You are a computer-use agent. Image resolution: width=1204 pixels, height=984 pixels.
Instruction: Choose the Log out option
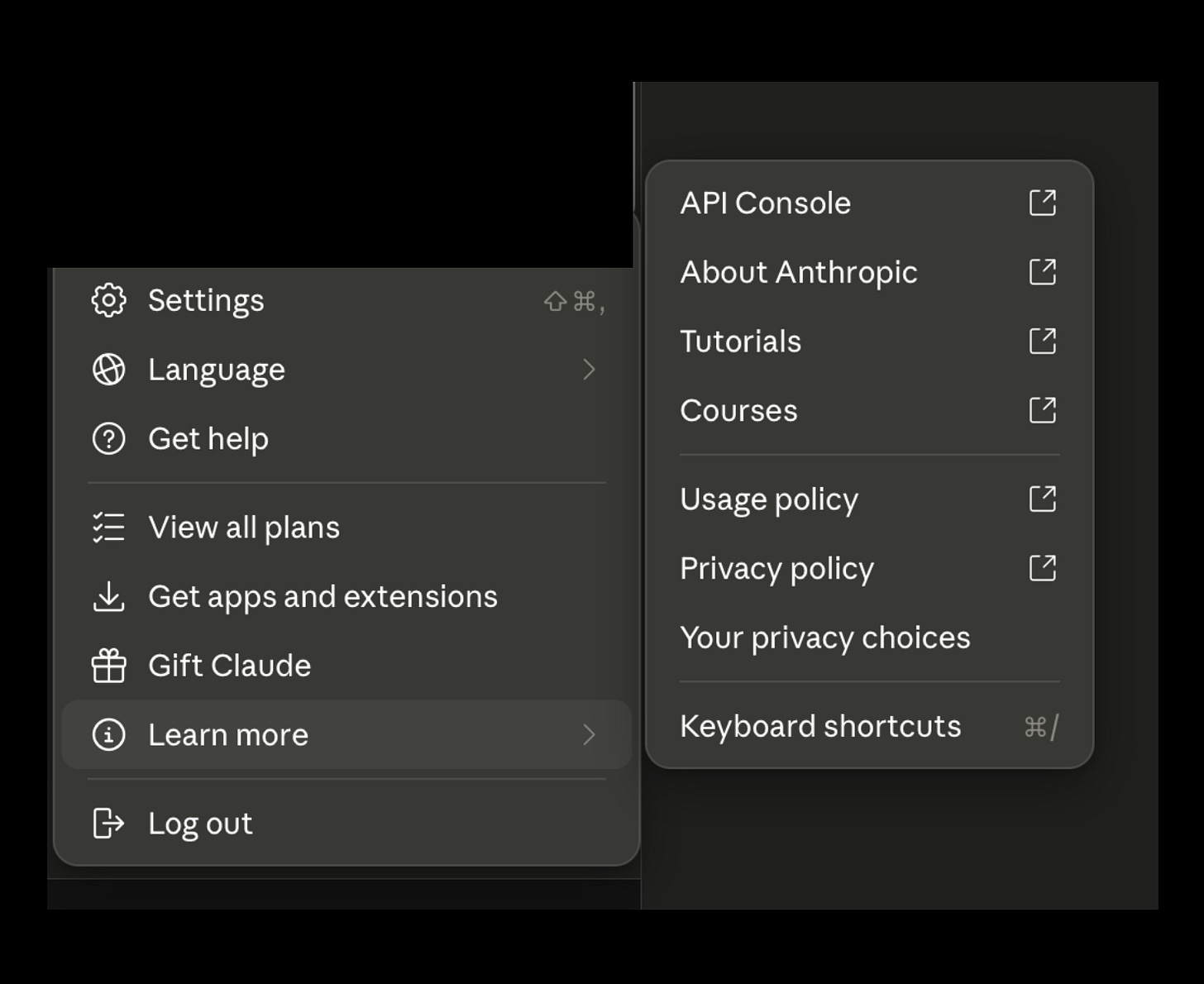point(346,824)
